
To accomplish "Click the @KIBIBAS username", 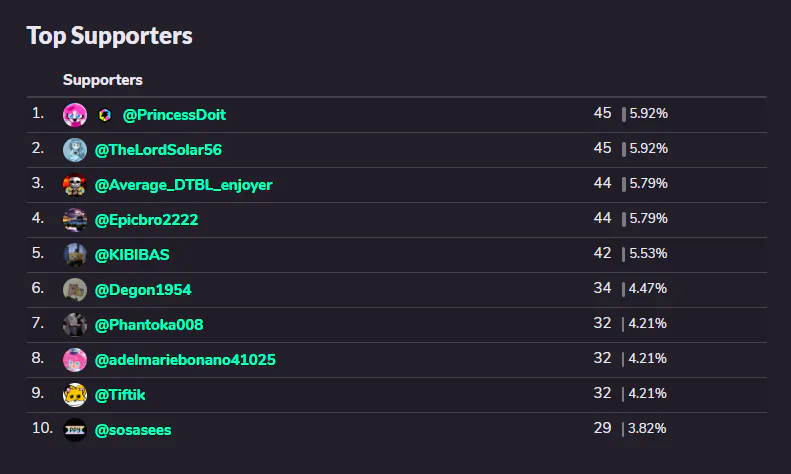I will coord(132,255).
